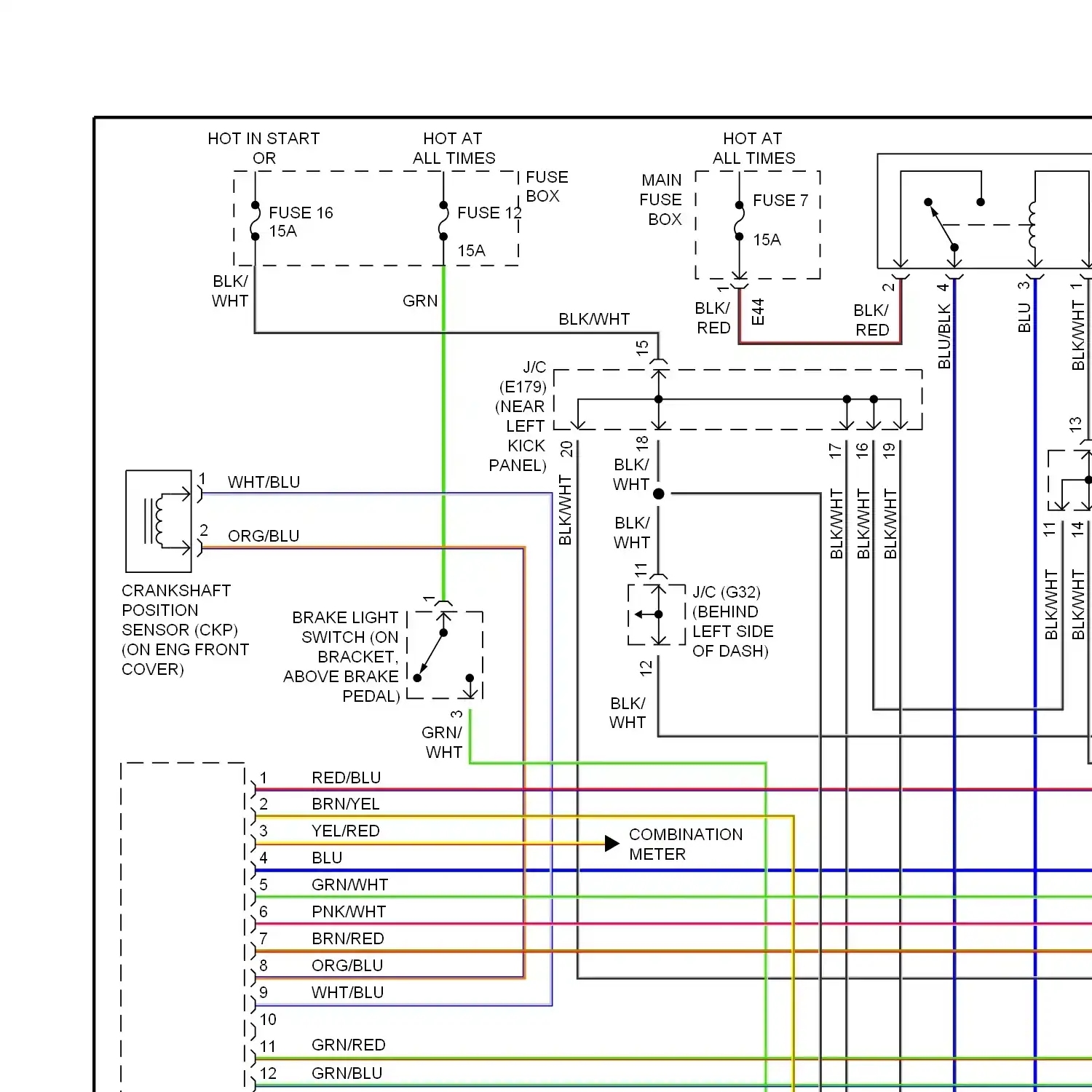This screenshot has height=1092, width=1092.
Task: Select the 'COMBINATION METER' label
Action: coord(686,844)
